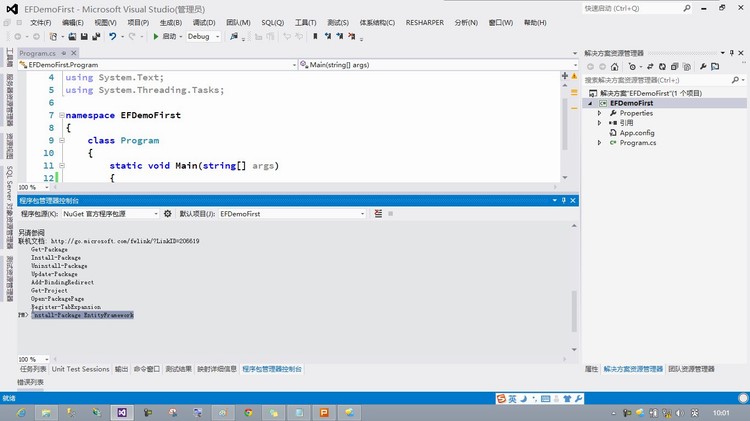
Task: Click the Quick Launch input field
Action: tap(631, 8)
